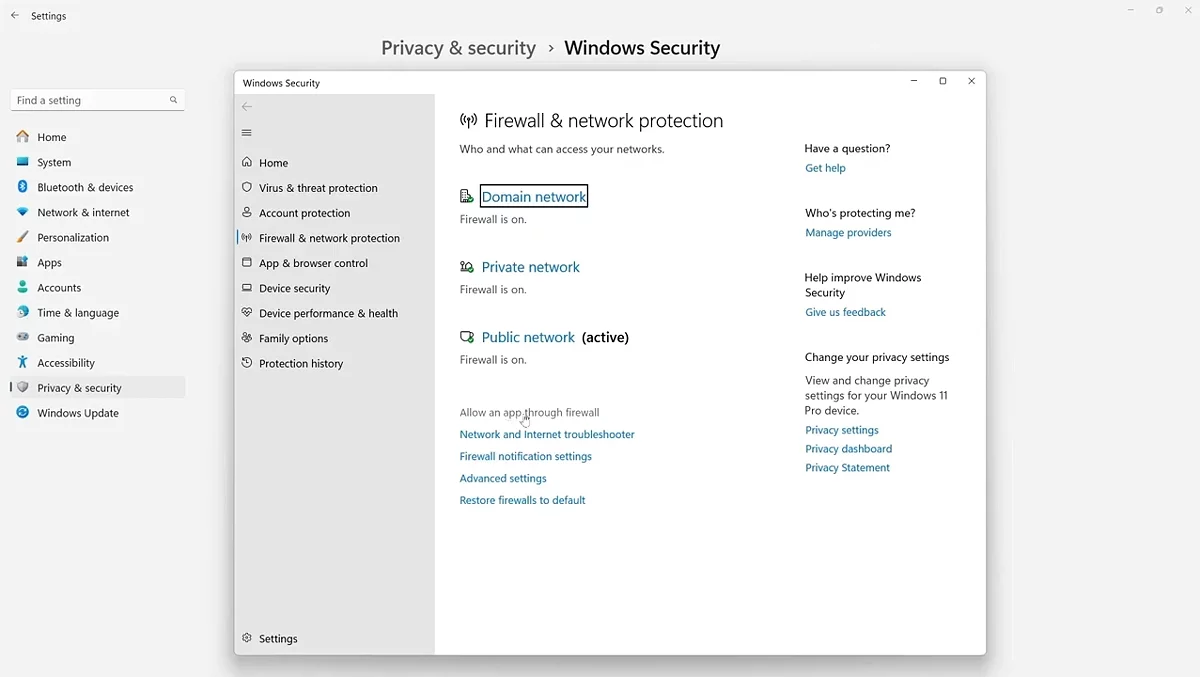Image resolution: width=1200 pixels, height=677 pixels.
Task: Click the Account protection person icon
Action: tap(247, 212)
